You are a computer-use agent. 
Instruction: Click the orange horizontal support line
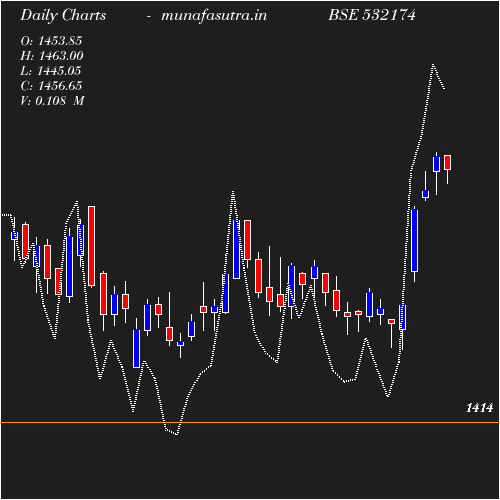pos(250,422)
